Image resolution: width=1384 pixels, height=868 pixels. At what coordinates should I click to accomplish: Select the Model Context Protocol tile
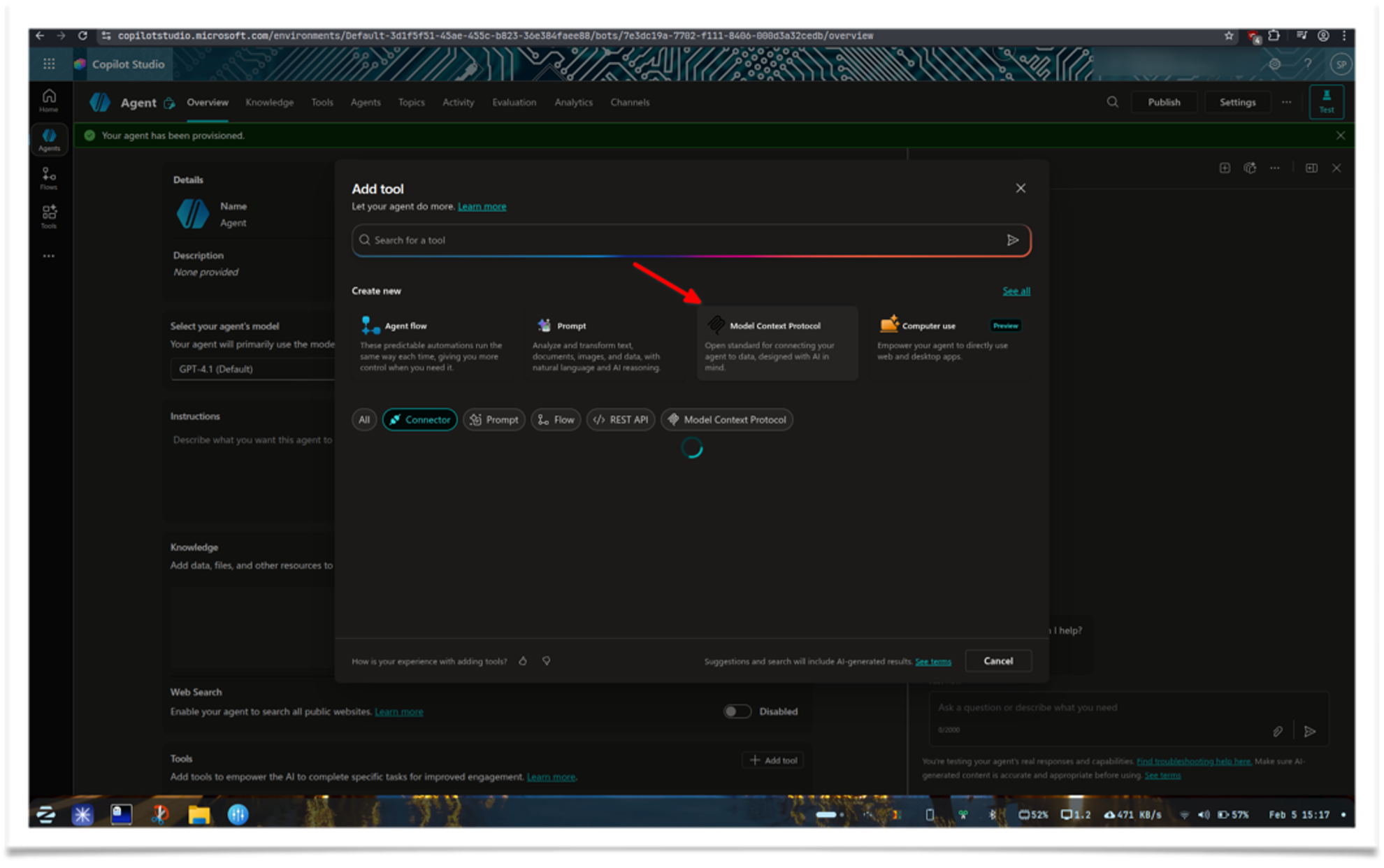[x=776, y=342]
